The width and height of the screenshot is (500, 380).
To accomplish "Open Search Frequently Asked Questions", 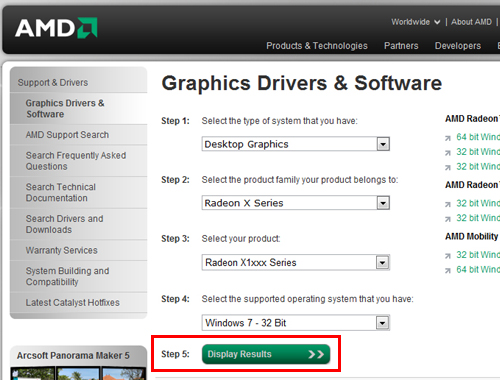I will (x=79, y=161).
